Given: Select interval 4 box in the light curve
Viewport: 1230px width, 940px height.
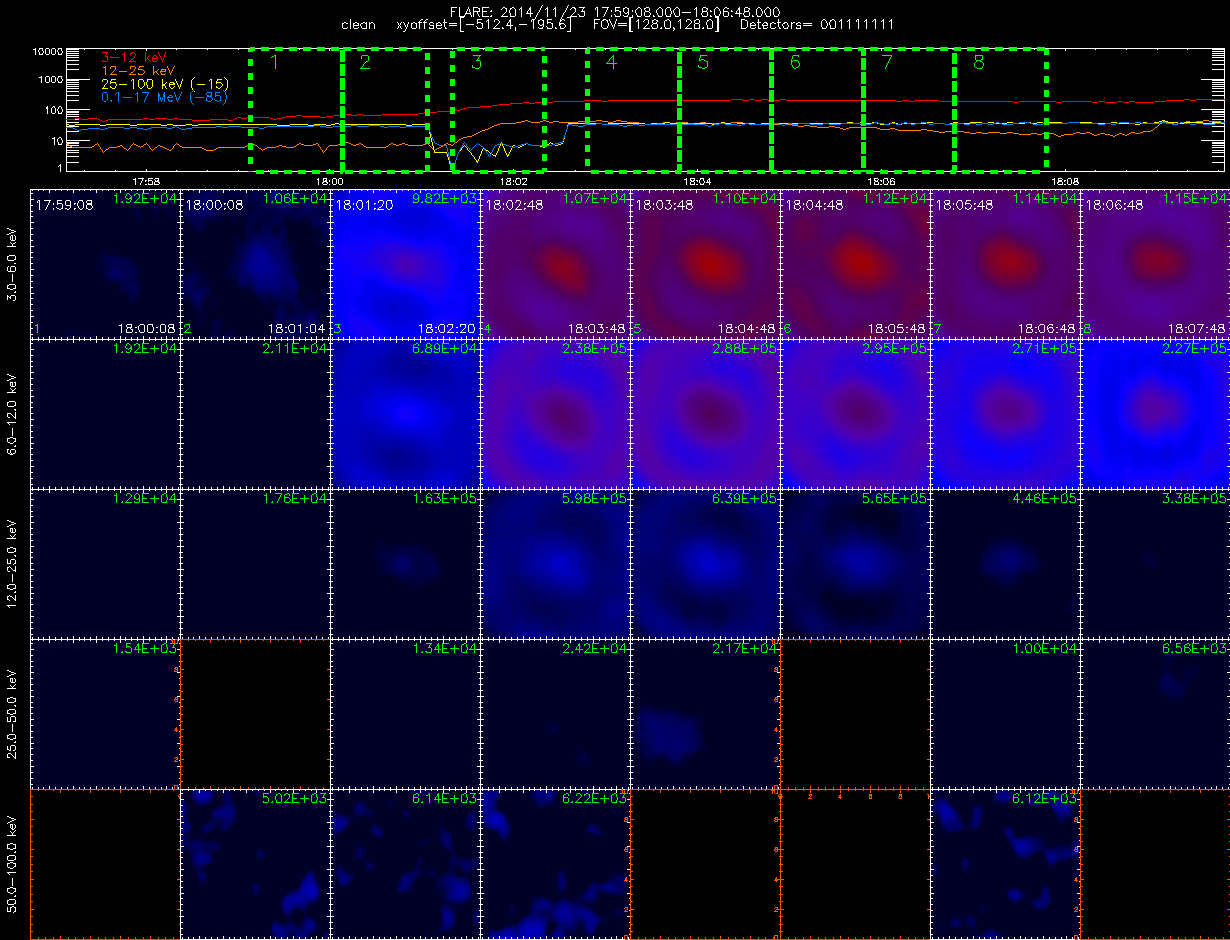Looking at the screenshot, I should tap(633, 108).
